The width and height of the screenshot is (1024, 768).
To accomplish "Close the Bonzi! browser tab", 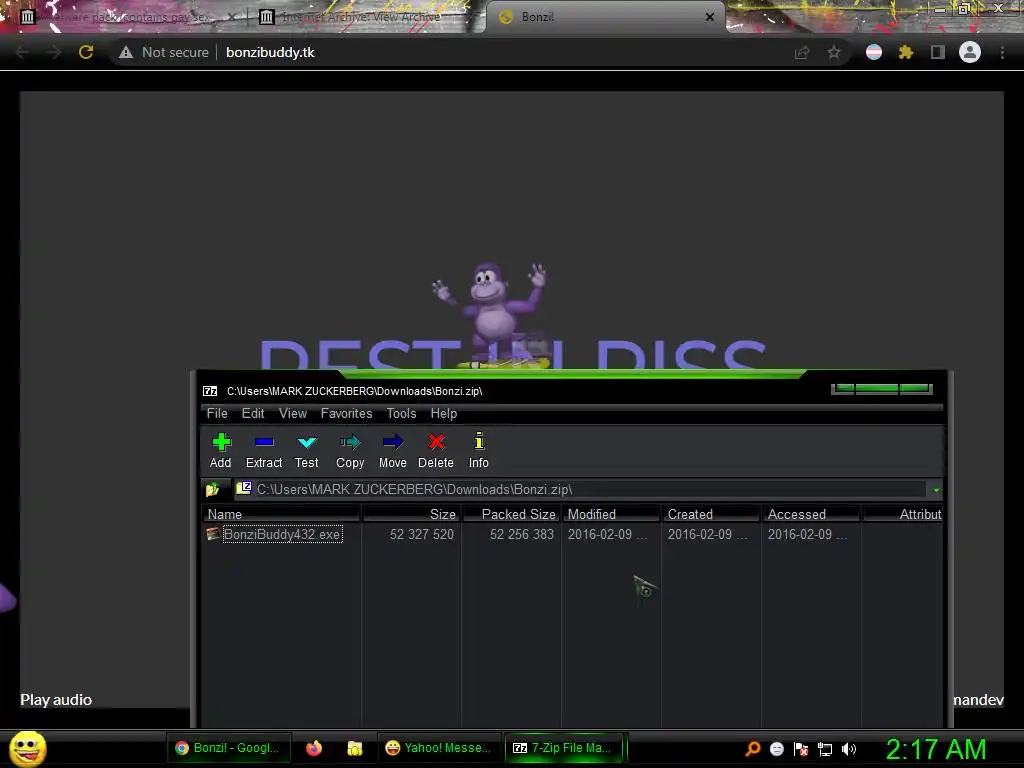I will [x=710, y=17].
